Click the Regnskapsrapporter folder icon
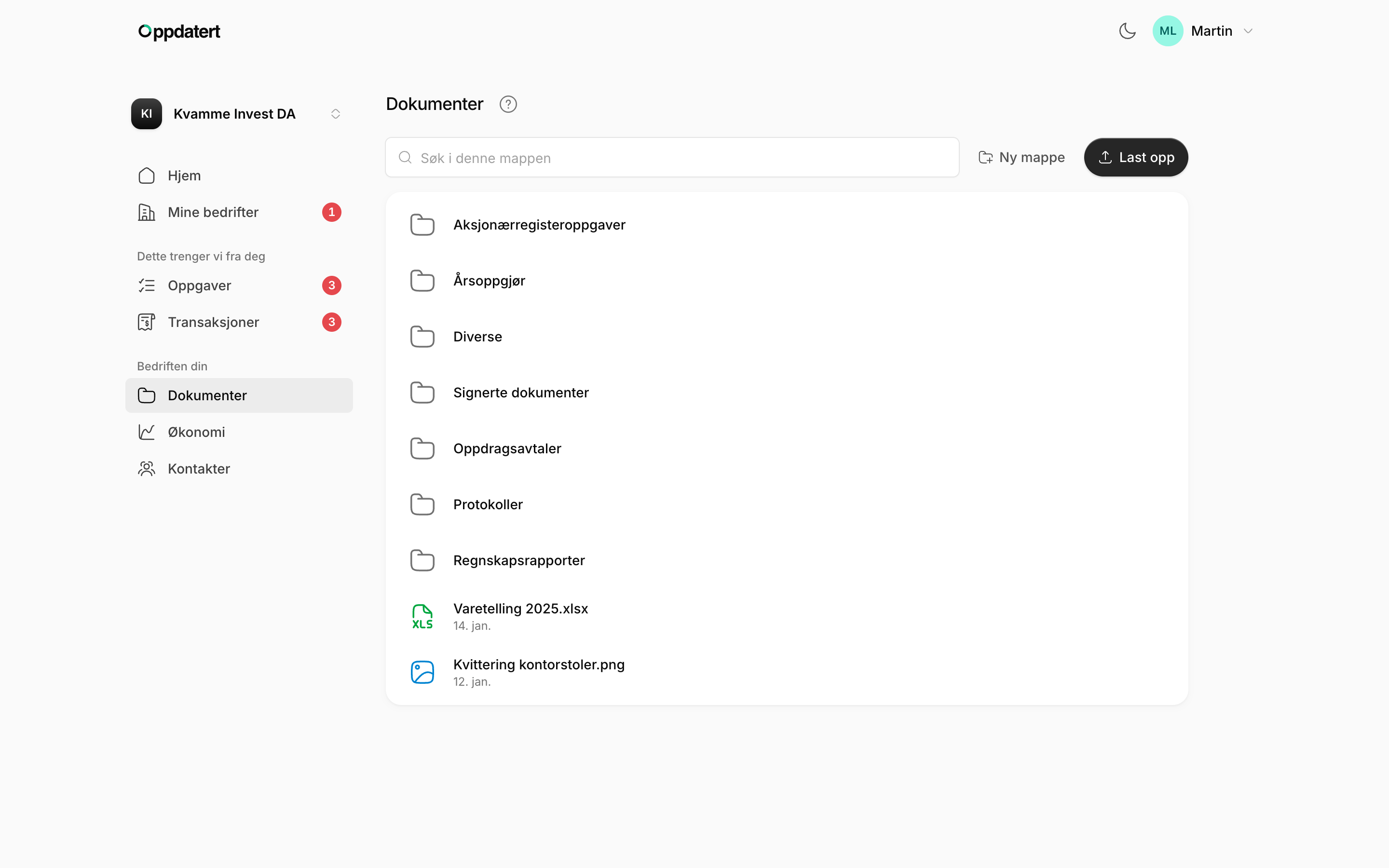The width and height of the screenshot is (1389, 868). (x=422, y=560)
